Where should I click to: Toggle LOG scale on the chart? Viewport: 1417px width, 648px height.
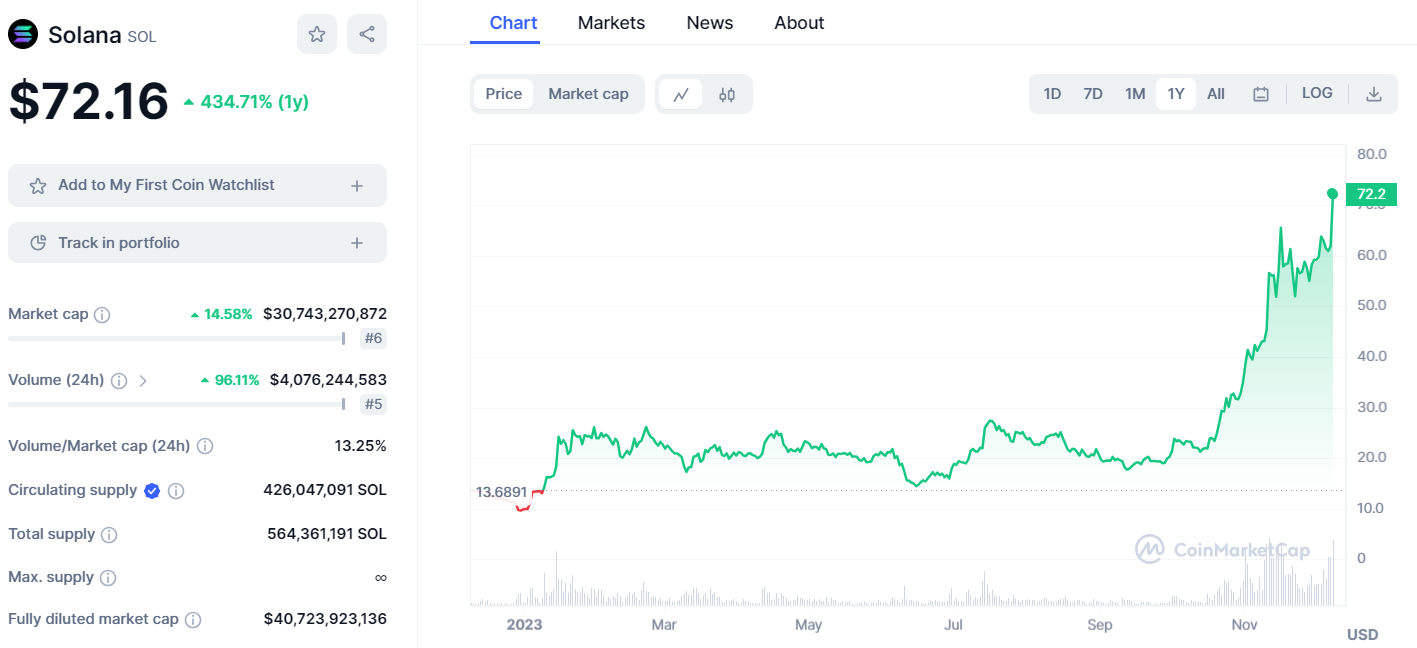pos(1317,93)
